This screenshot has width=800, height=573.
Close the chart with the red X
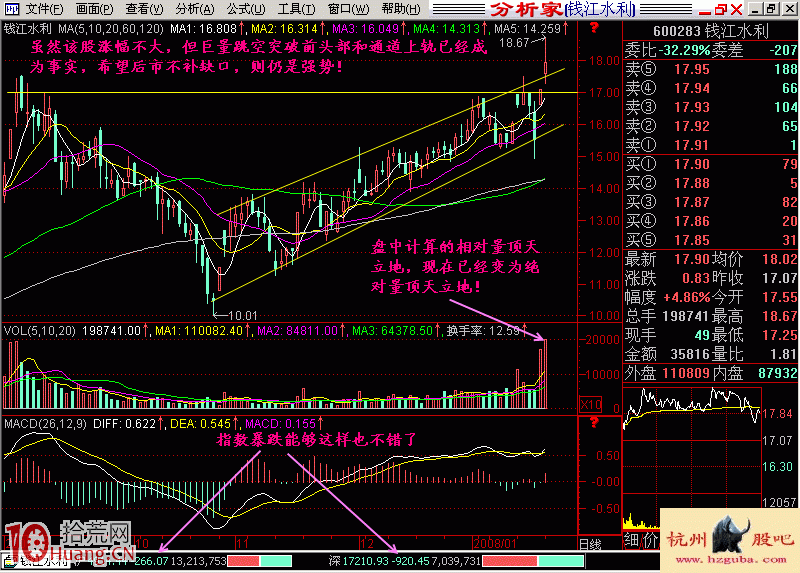pos(736,9)
